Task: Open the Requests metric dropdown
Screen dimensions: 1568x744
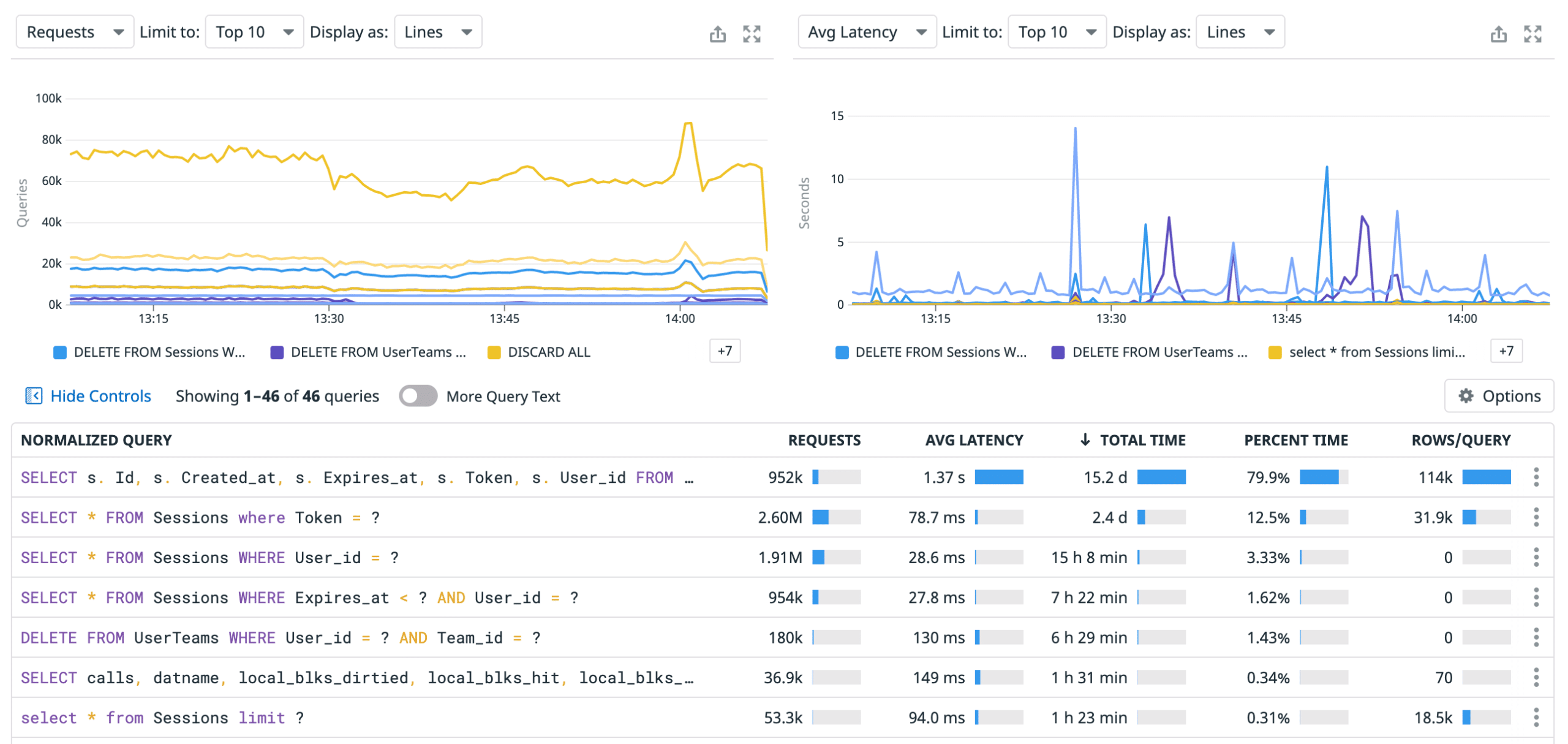Action: pyautogui.click(x=75, y=32)
